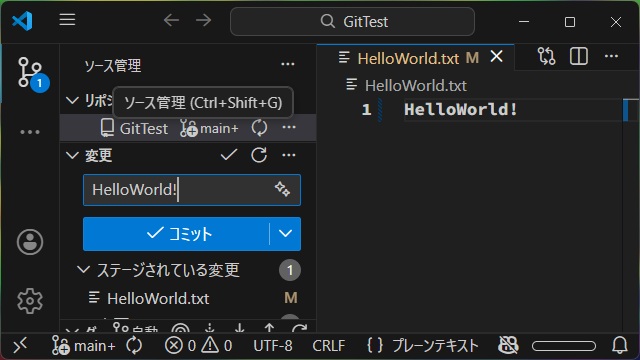The image size is (640, 360).
Task: Select Source Control in the activity bar
Action: click(x=30, y=72)
